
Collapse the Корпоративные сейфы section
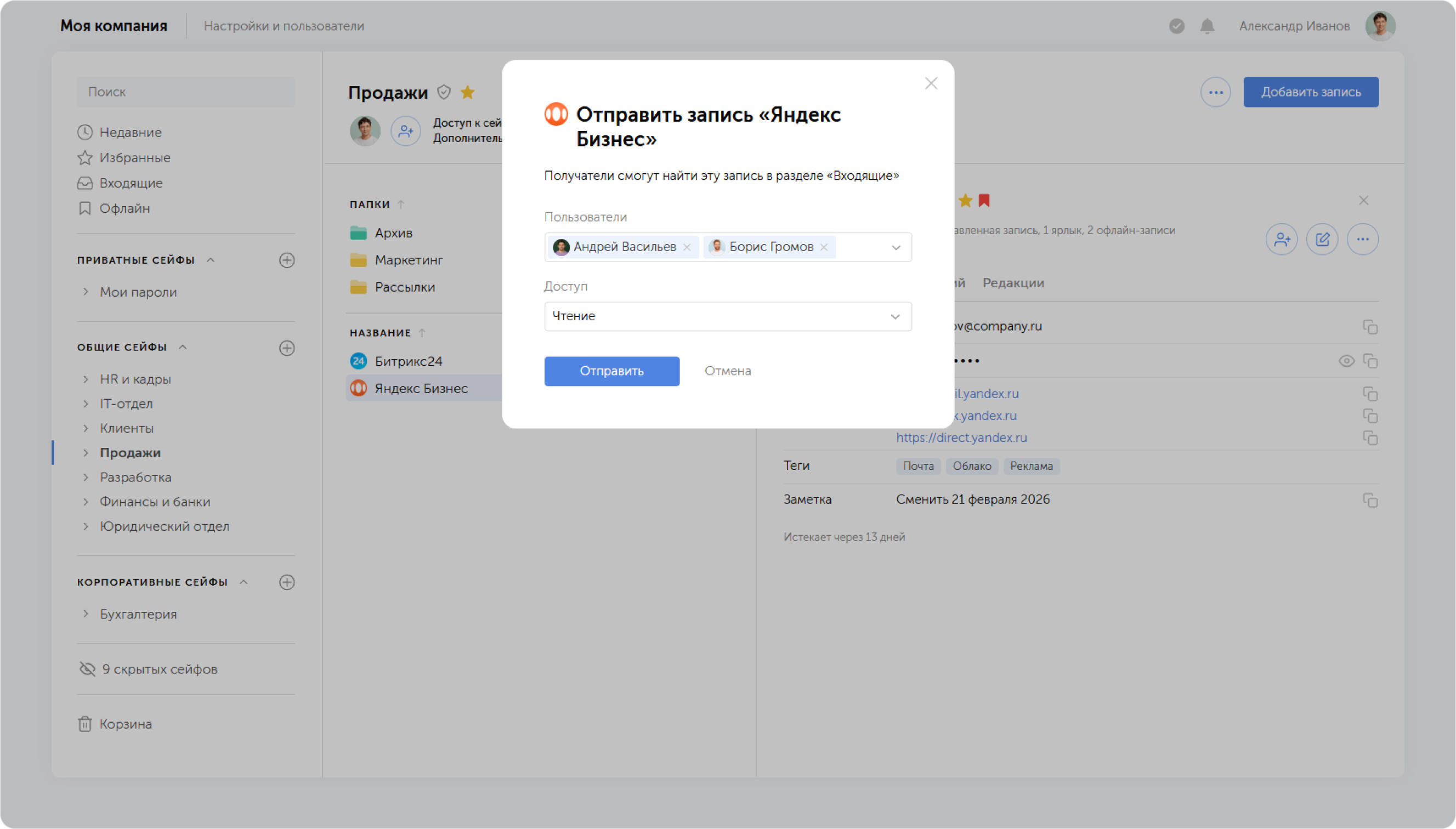point(243,582)
